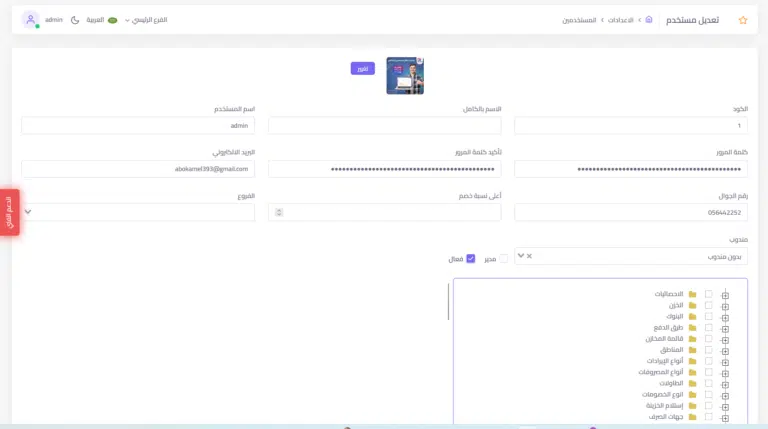Image resolution: width=768 pixels, height=429 pixels.
Task: Open the الفروع branches dropdown
Action: pyautogui.click(x=138, y=212)
